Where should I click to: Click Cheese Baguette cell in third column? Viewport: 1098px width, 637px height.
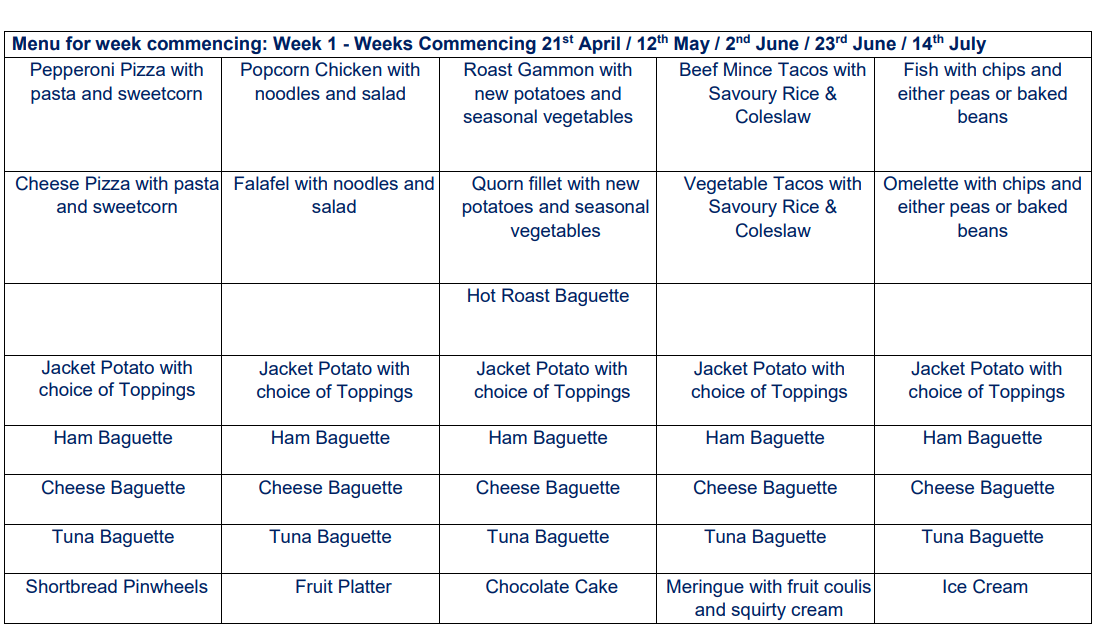(548, 499)
